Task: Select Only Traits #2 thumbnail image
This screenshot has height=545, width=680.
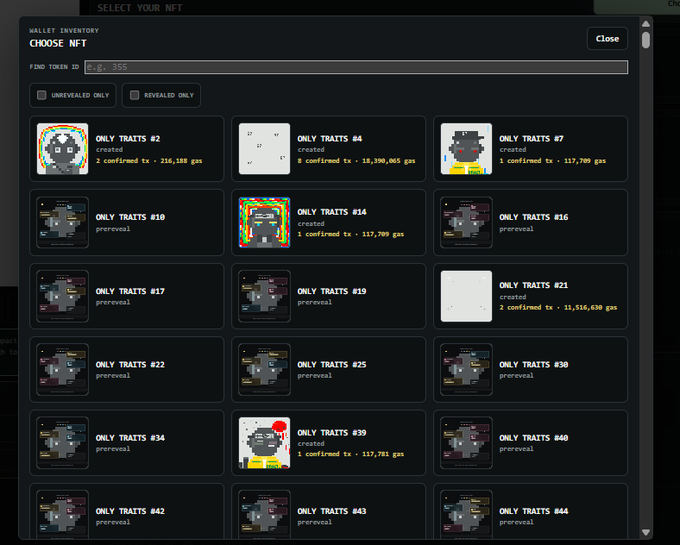Action: click(62, 149)
